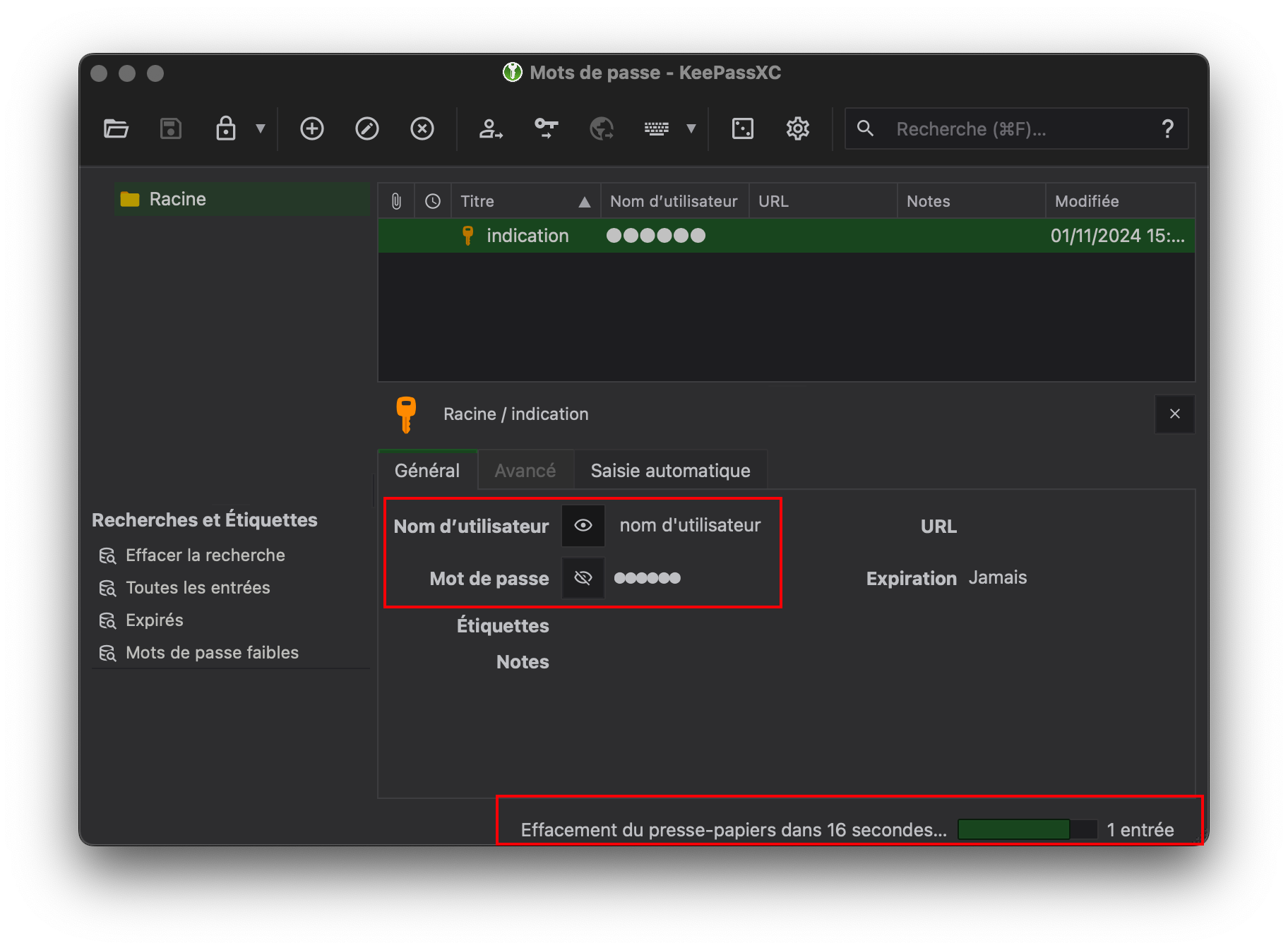Open settings with the gear icon
This screenshot has width=1288, height=950.
pyautogui.click(x=798, y=129)
